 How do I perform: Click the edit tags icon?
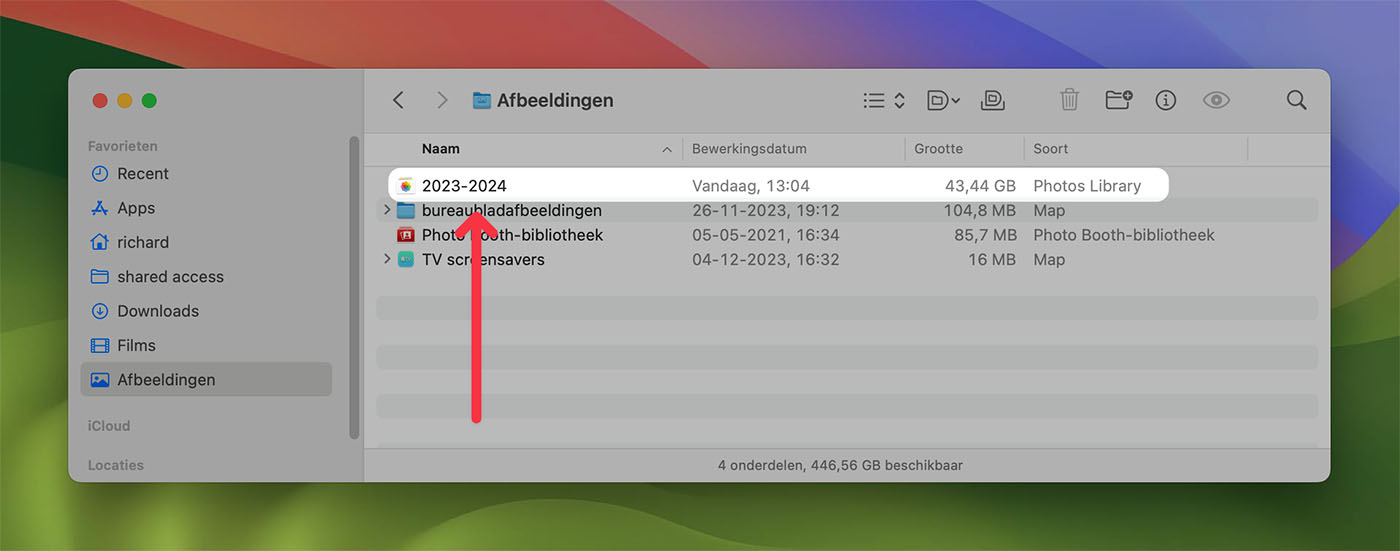tap(993, 100)
